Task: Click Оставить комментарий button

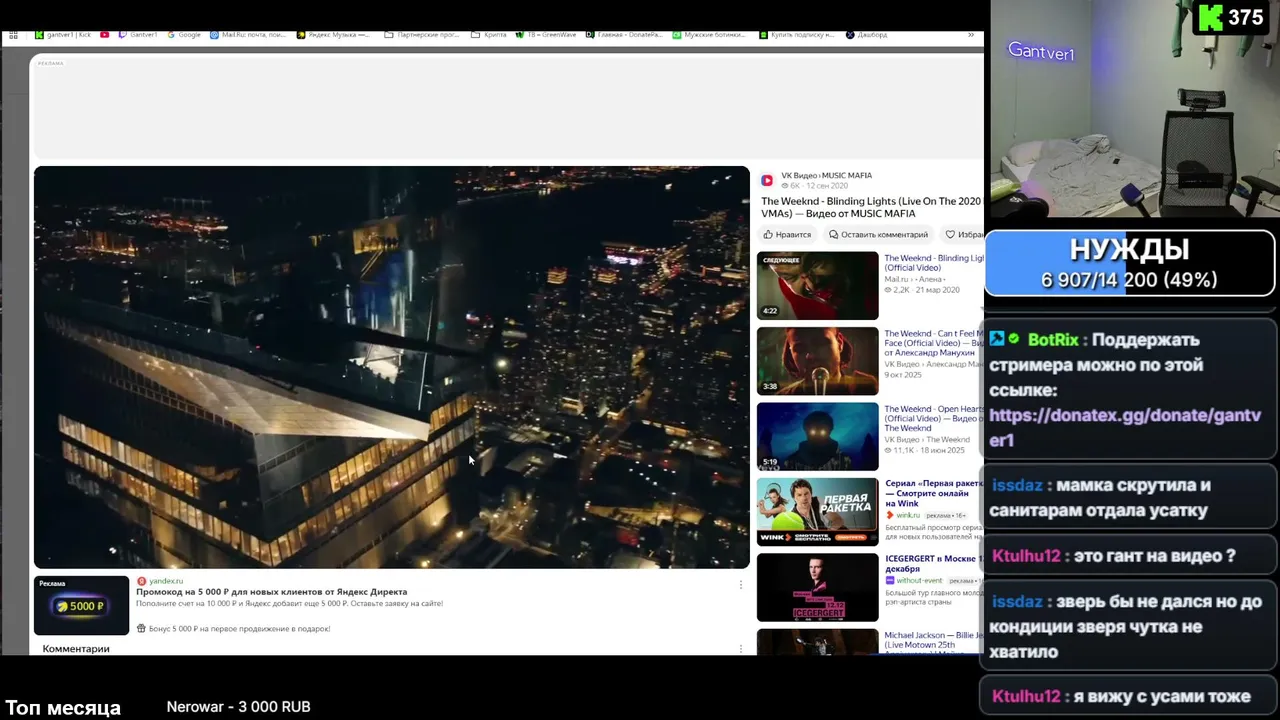Action: click(878, 234)
